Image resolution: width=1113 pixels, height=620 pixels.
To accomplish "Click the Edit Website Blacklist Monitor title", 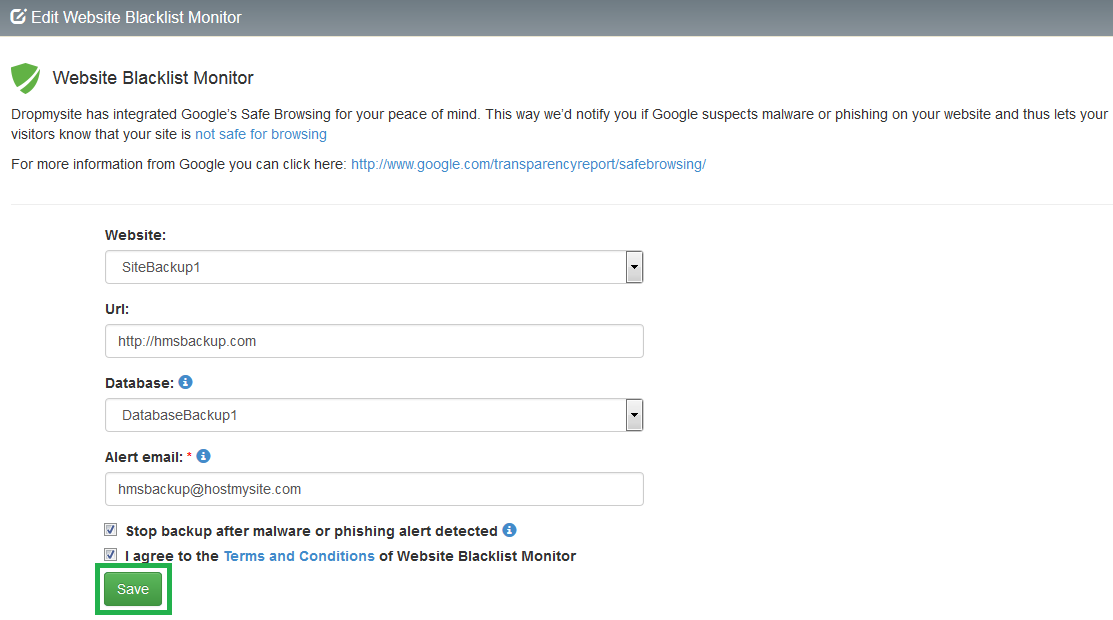I will pyautogui.click(x=136, y=17).
